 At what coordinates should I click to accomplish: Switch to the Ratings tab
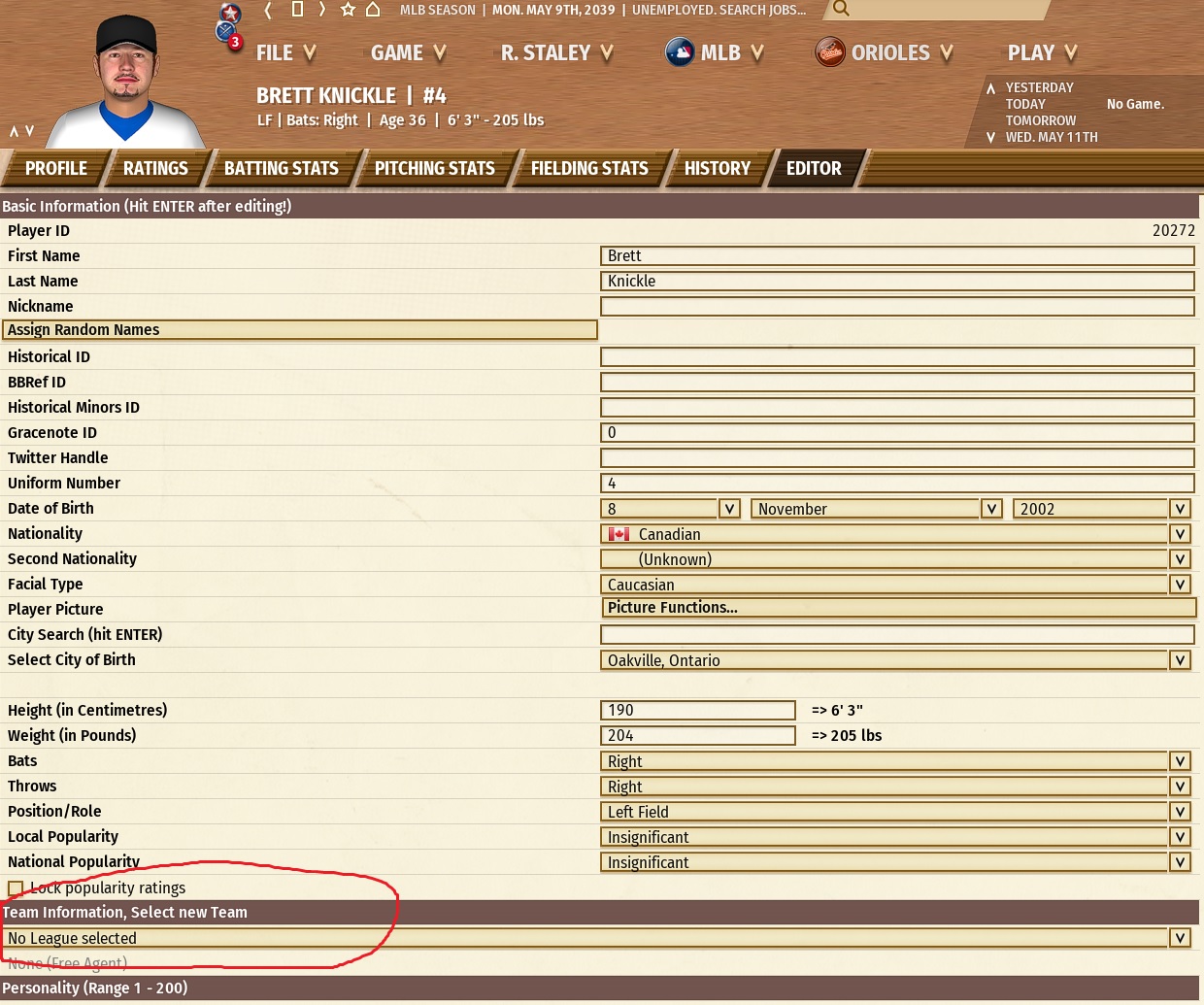pos(155,168)
